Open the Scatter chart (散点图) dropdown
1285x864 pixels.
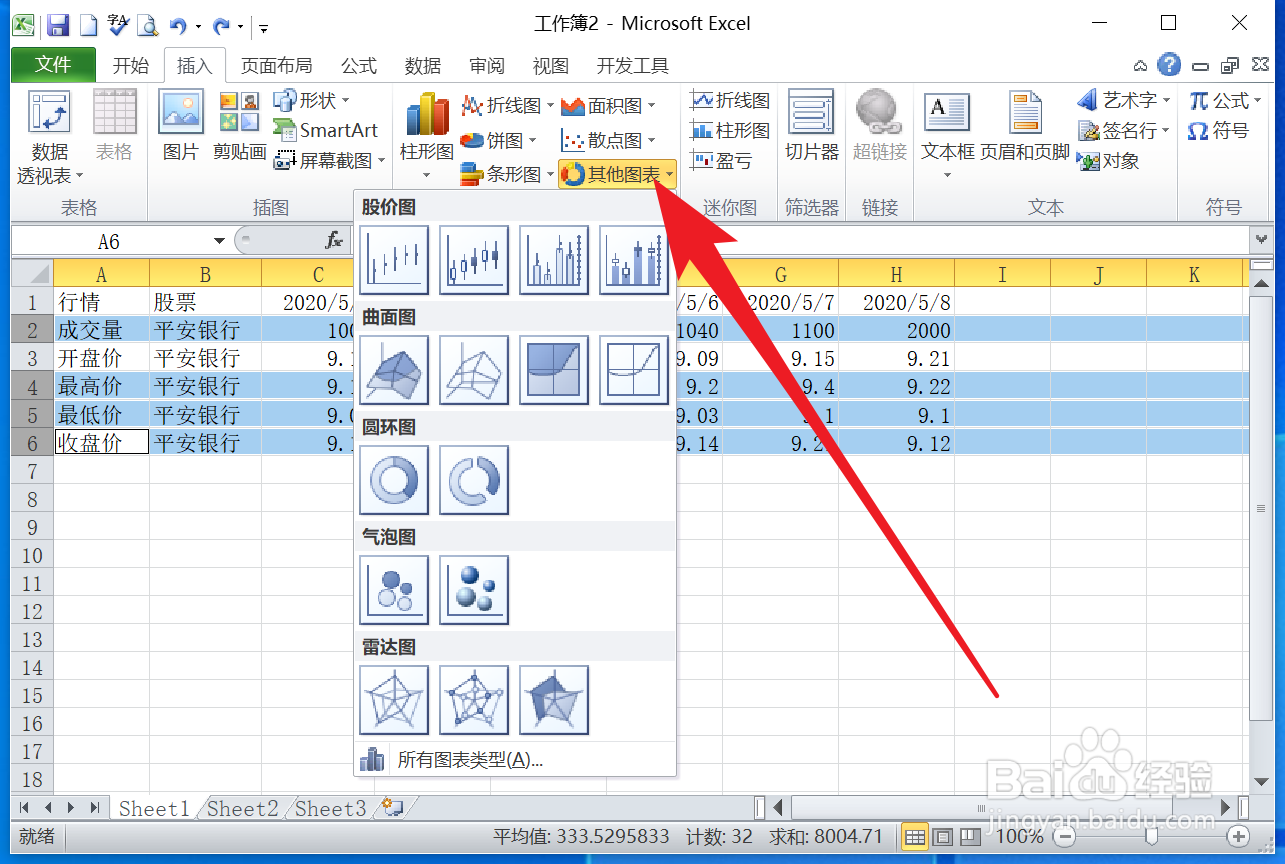pos(608,140)
